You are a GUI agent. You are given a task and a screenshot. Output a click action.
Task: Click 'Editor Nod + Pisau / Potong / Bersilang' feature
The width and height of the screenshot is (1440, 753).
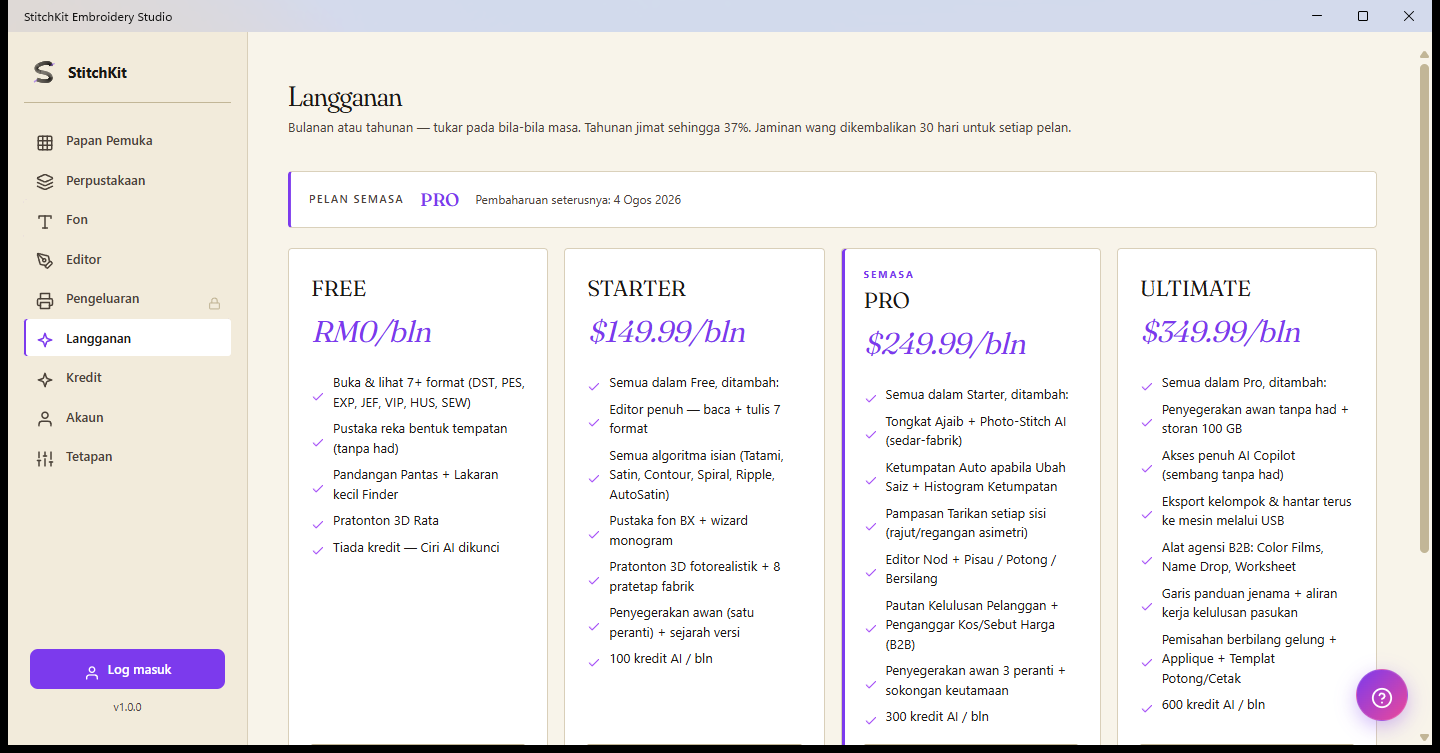tap(971, 569)
